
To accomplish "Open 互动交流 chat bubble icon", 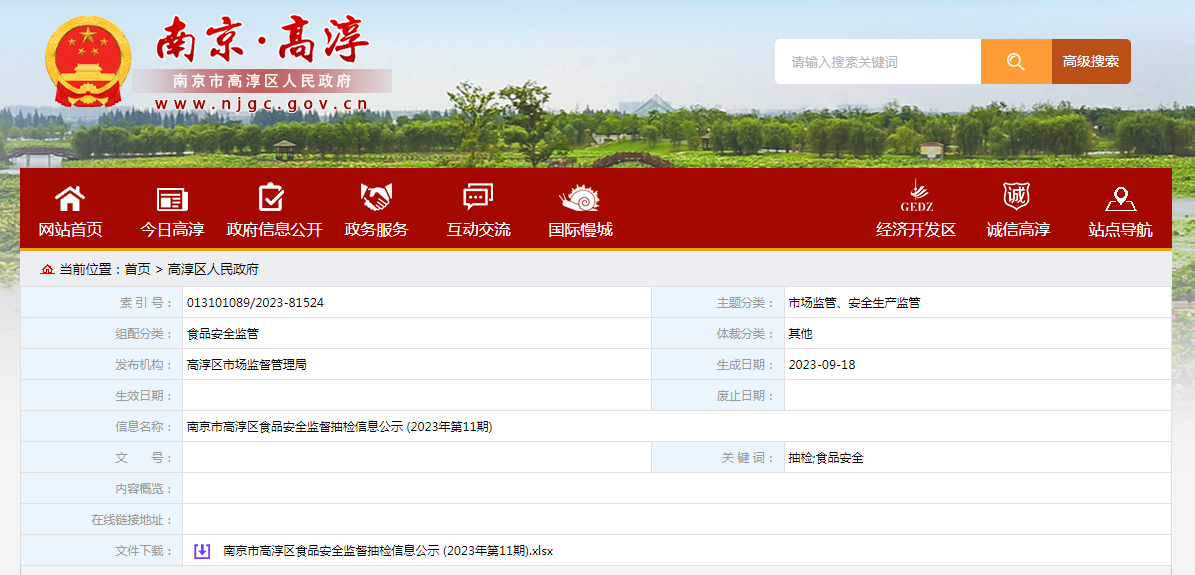I will point(478,198).
